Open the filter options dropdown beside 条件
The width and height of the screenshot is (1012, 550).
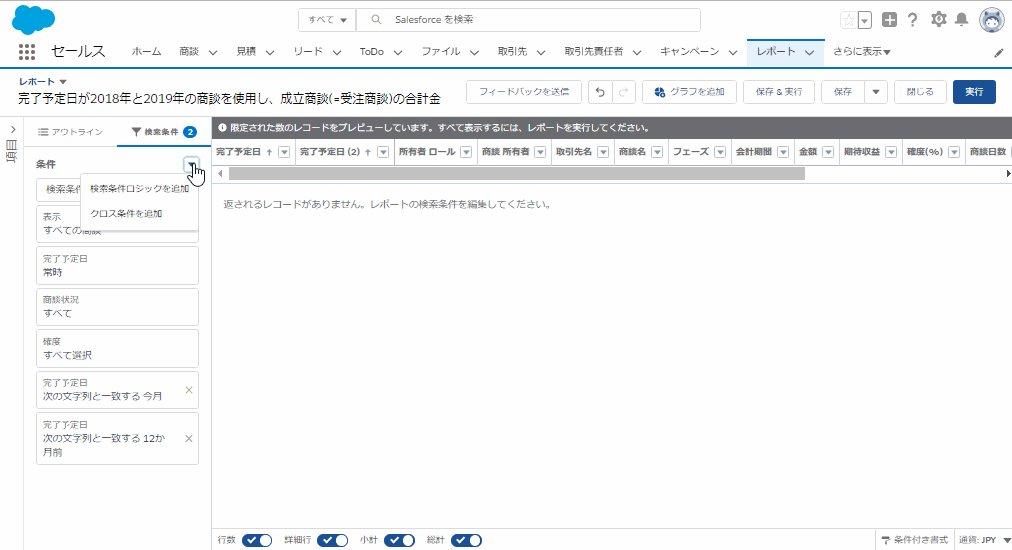191,165
